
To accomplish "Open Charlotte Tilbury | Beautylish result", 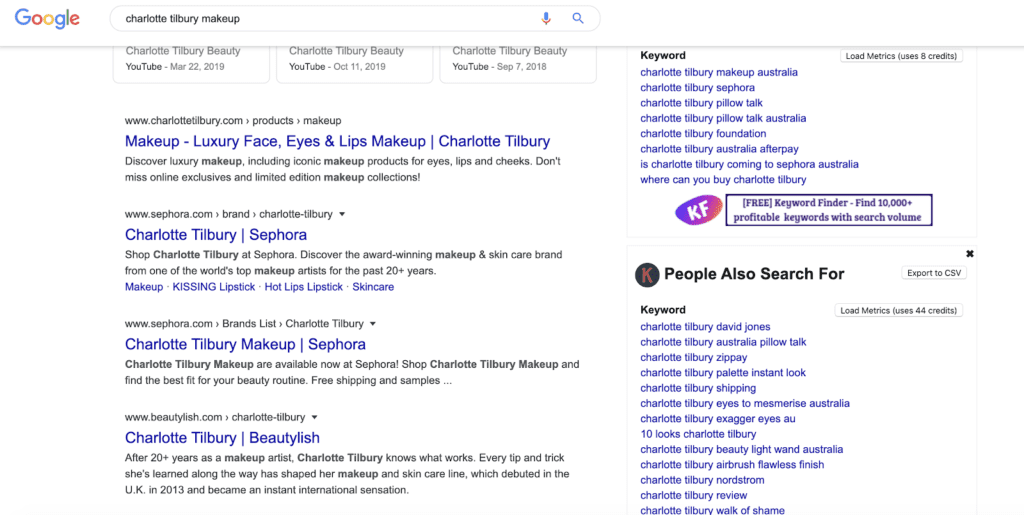I will point(223,437).
